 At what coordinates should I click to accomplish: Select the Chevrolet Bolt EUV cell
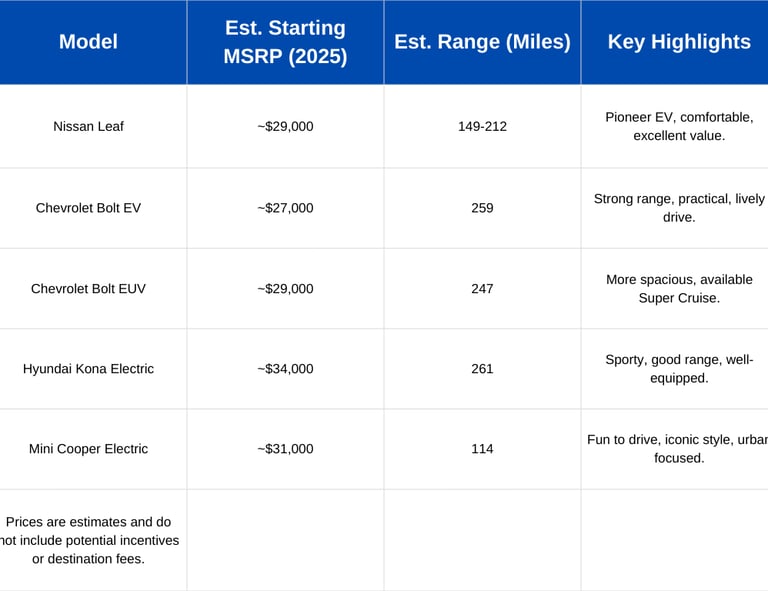[88, 289]
